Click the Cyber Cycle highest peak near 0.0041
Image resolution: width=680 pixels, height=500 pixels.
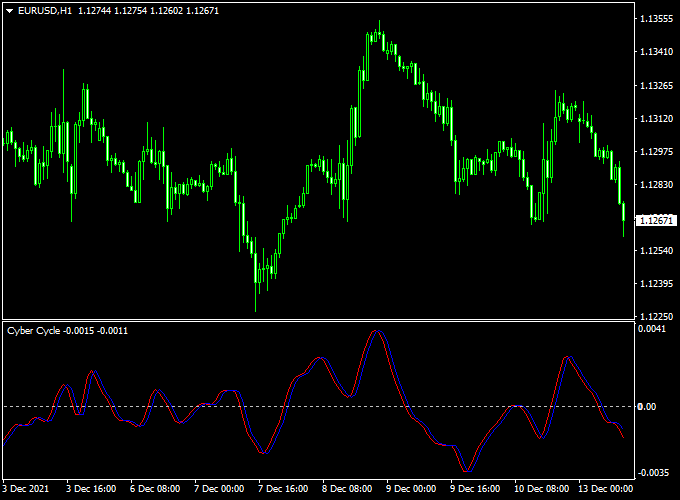point(377,332)
